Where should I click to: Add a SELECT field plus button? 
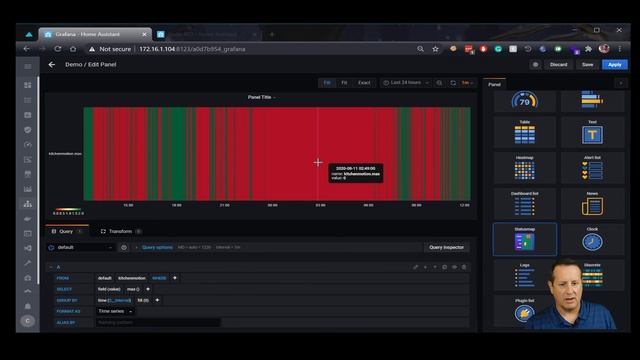[x=148, y=289]
